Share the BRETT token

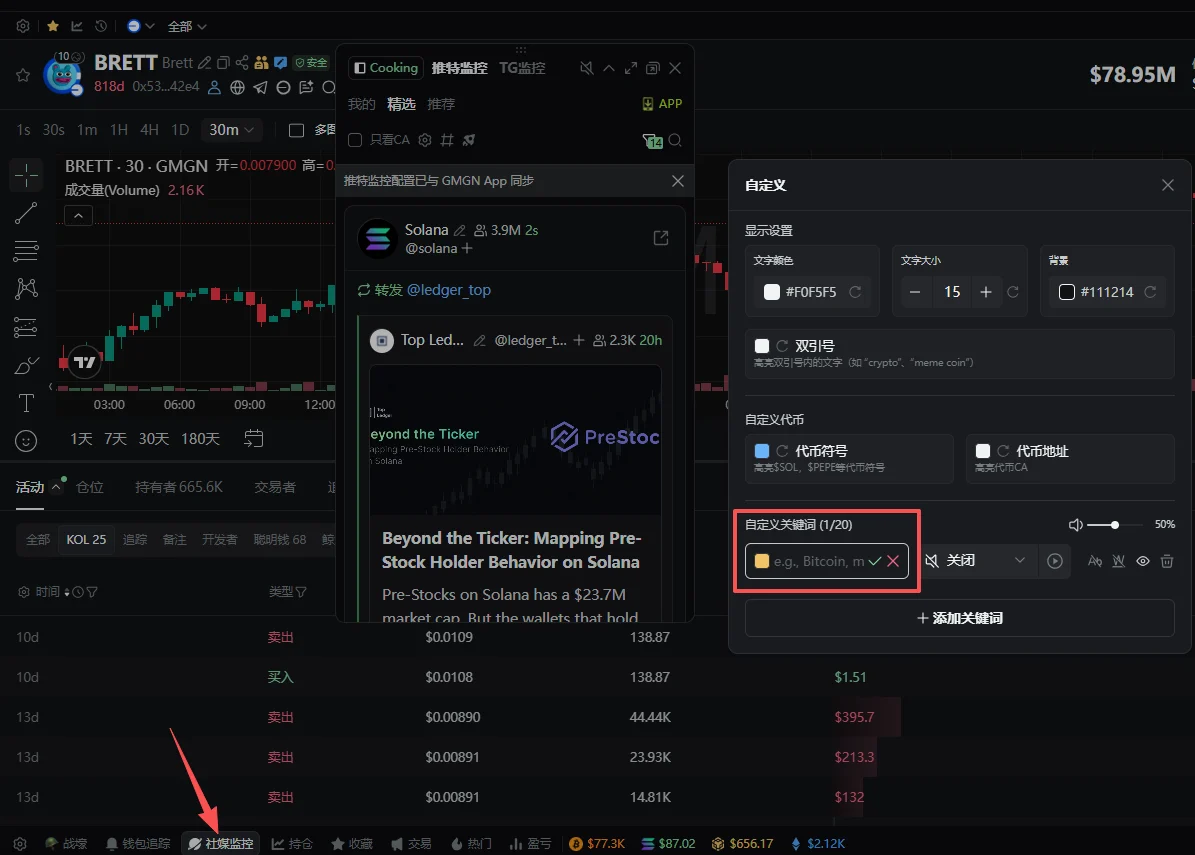click(x=242, y=62)
